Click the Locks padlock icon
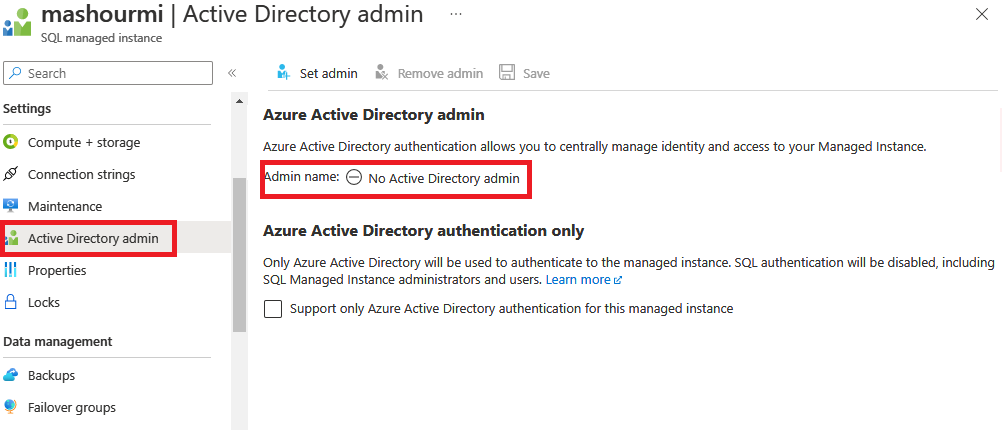The width and height of the screenshot is (1002, 430). tap(11, 302)
